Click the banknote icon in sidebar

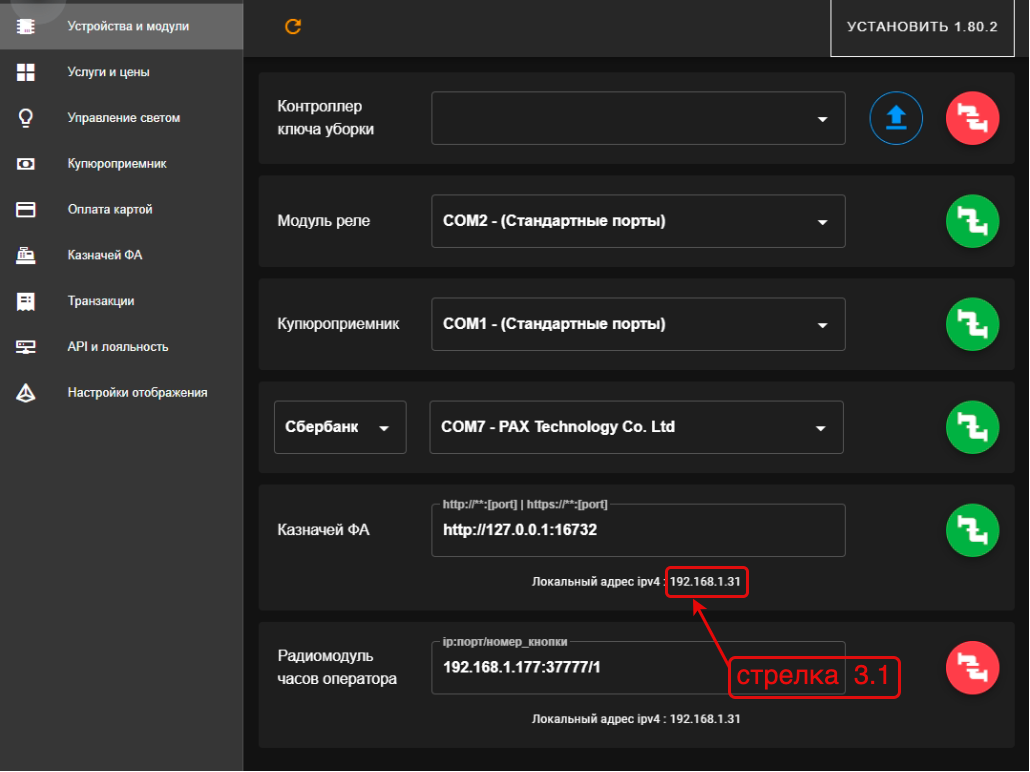[x=26, y=164]
